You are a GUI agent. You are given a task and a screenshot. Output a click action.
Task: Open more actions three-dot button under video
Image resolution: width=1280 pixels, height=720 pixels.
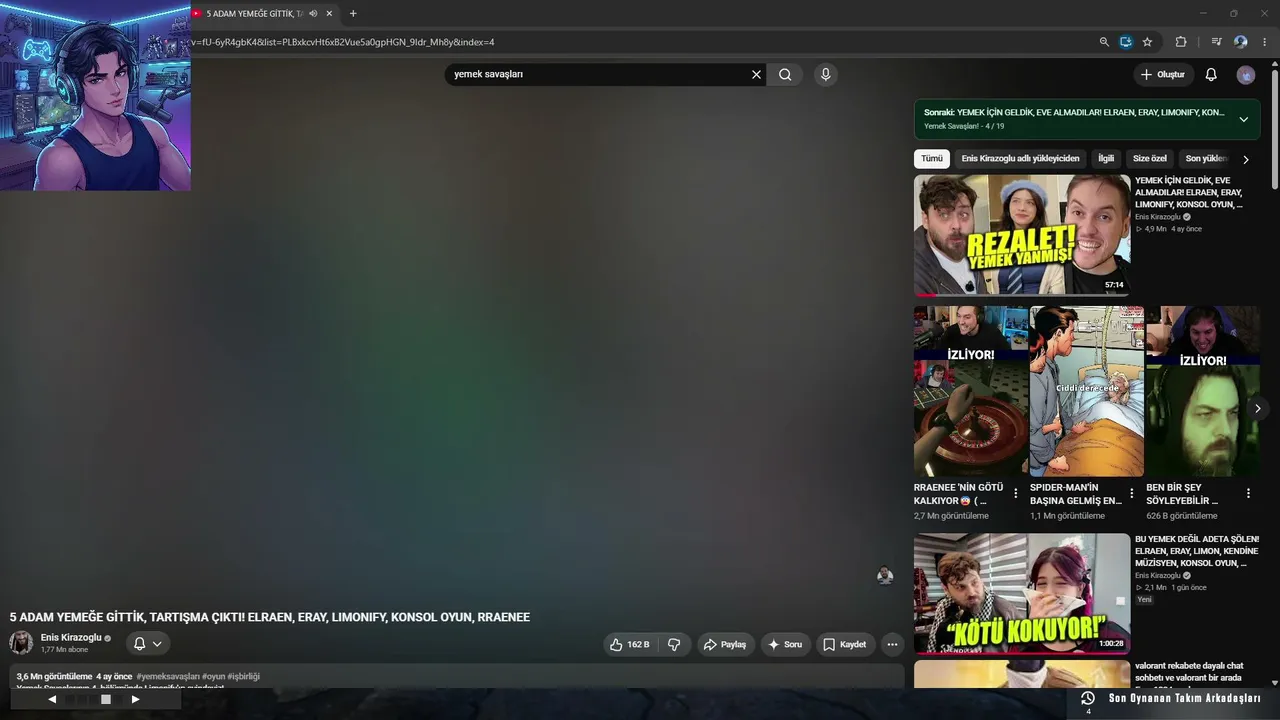pyautogui.click(x=893, y=645)
